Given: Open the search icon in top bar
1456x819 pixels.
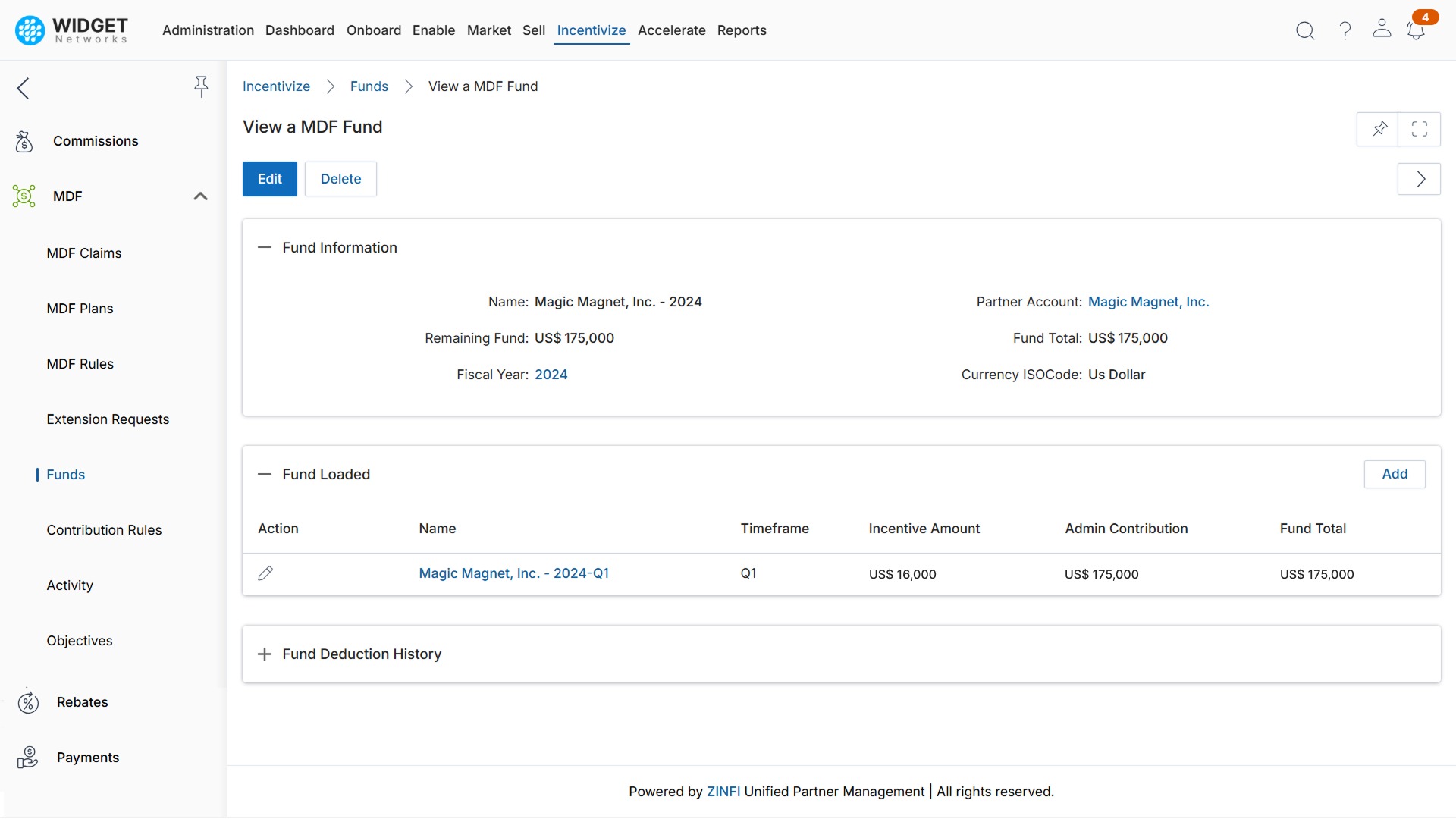Looking at the screenshot, I should (1305, 30).
